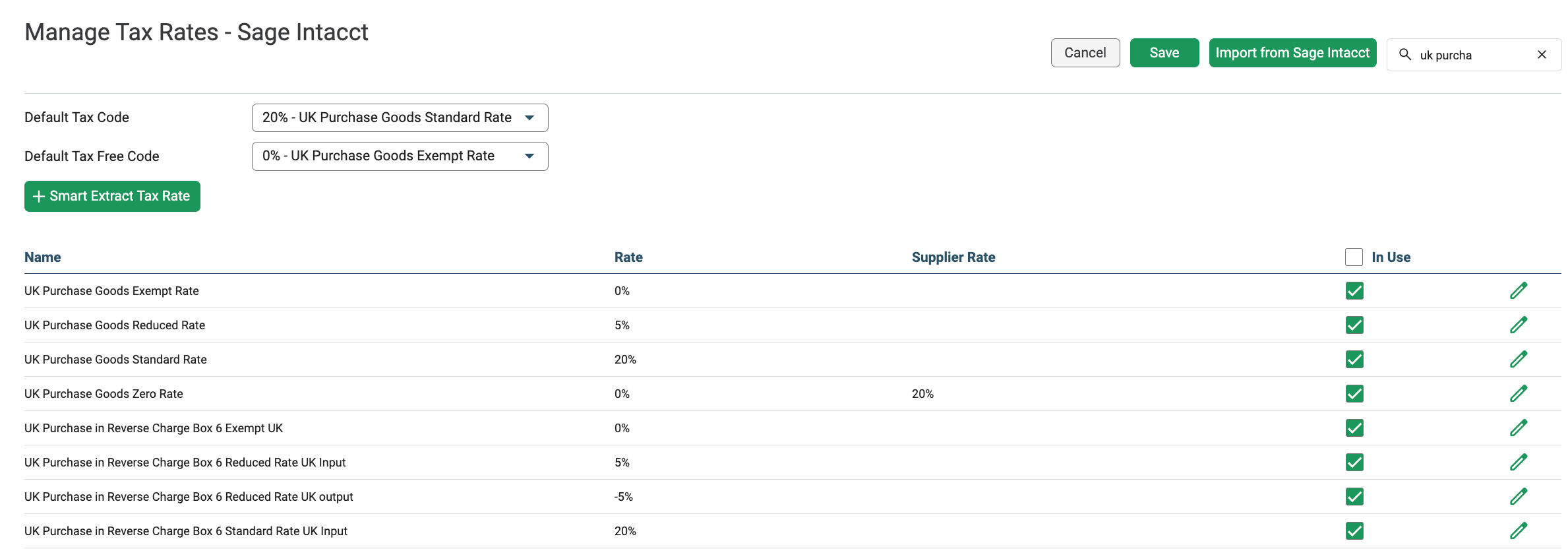Select 'Box 6 Standard Rate UK Input' name
This screenshot has height=549, width=1568.
[186, 531]
